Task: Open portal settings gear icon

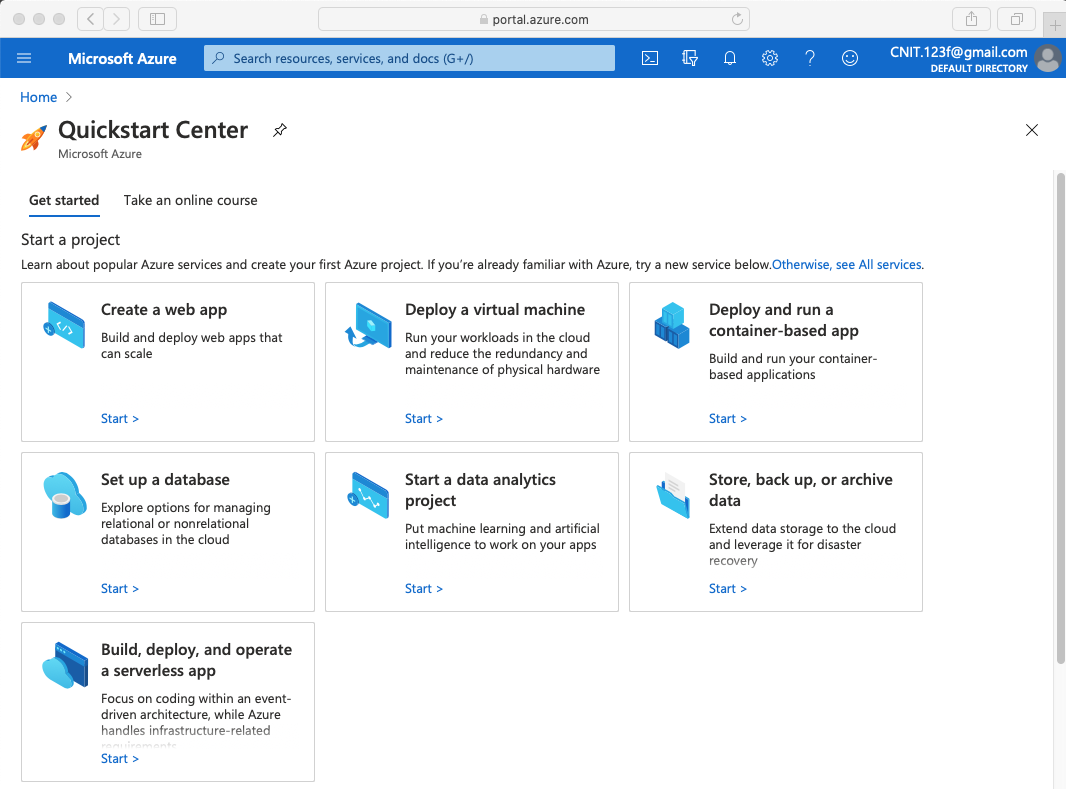Action: [770, 58]
